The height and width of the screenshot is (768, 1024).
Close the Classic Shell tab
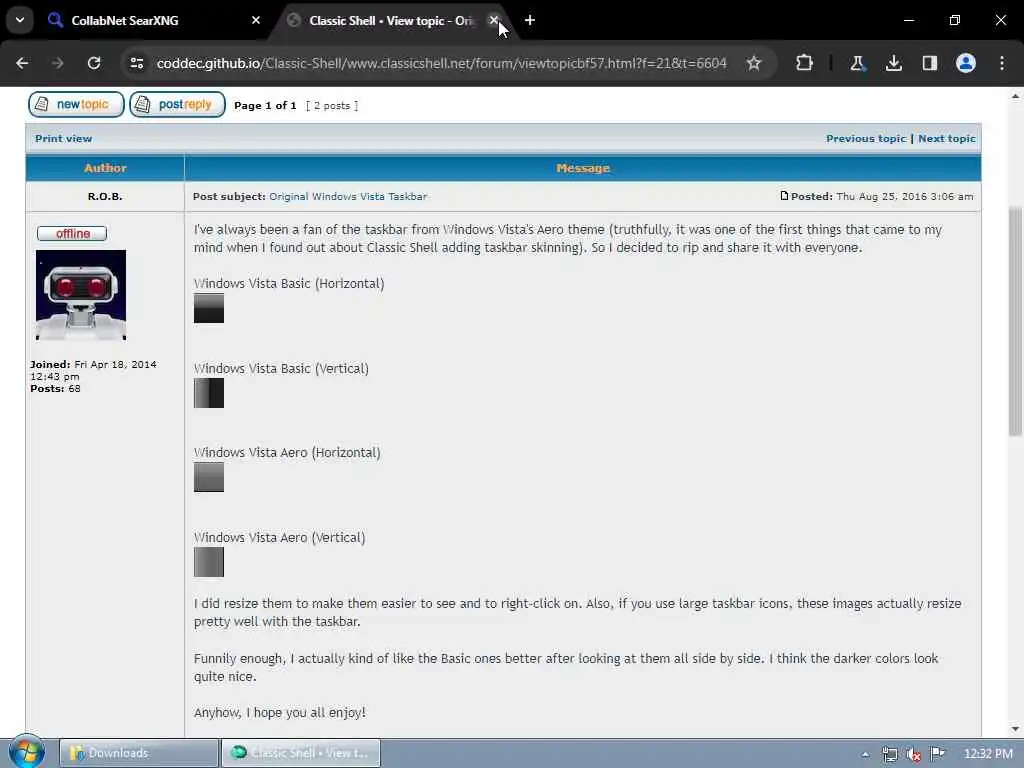[494, 20]
